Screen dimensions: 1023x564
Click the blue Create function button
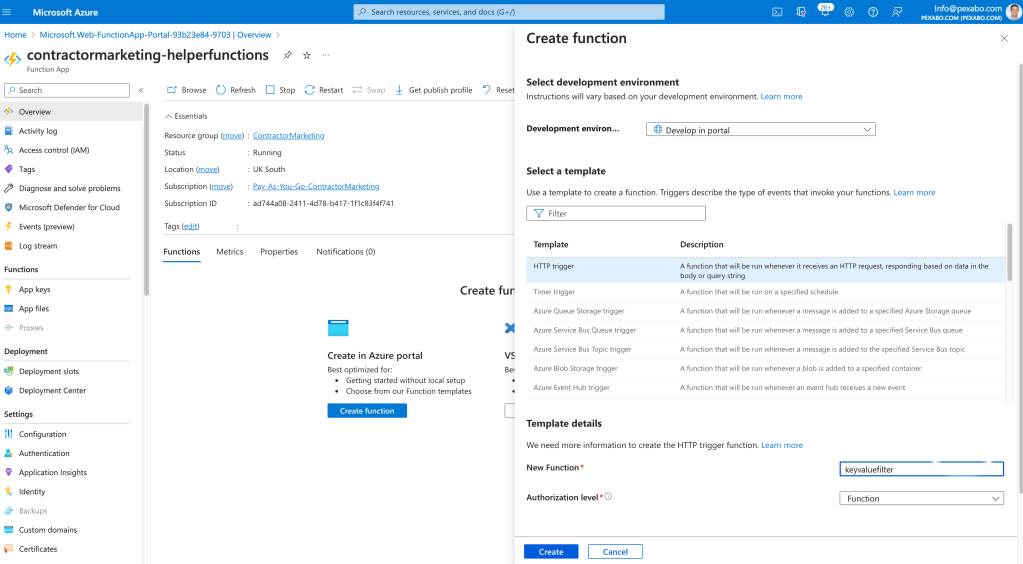coord(367,411)
